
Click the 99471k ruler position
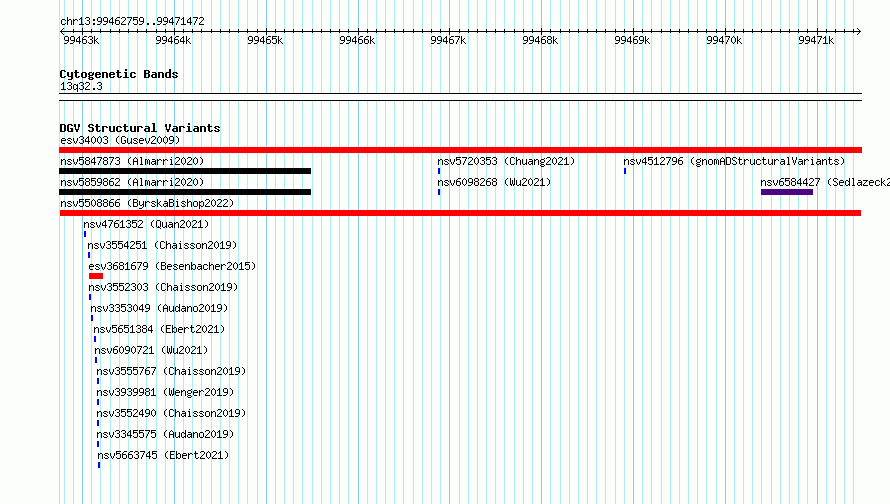816,40
